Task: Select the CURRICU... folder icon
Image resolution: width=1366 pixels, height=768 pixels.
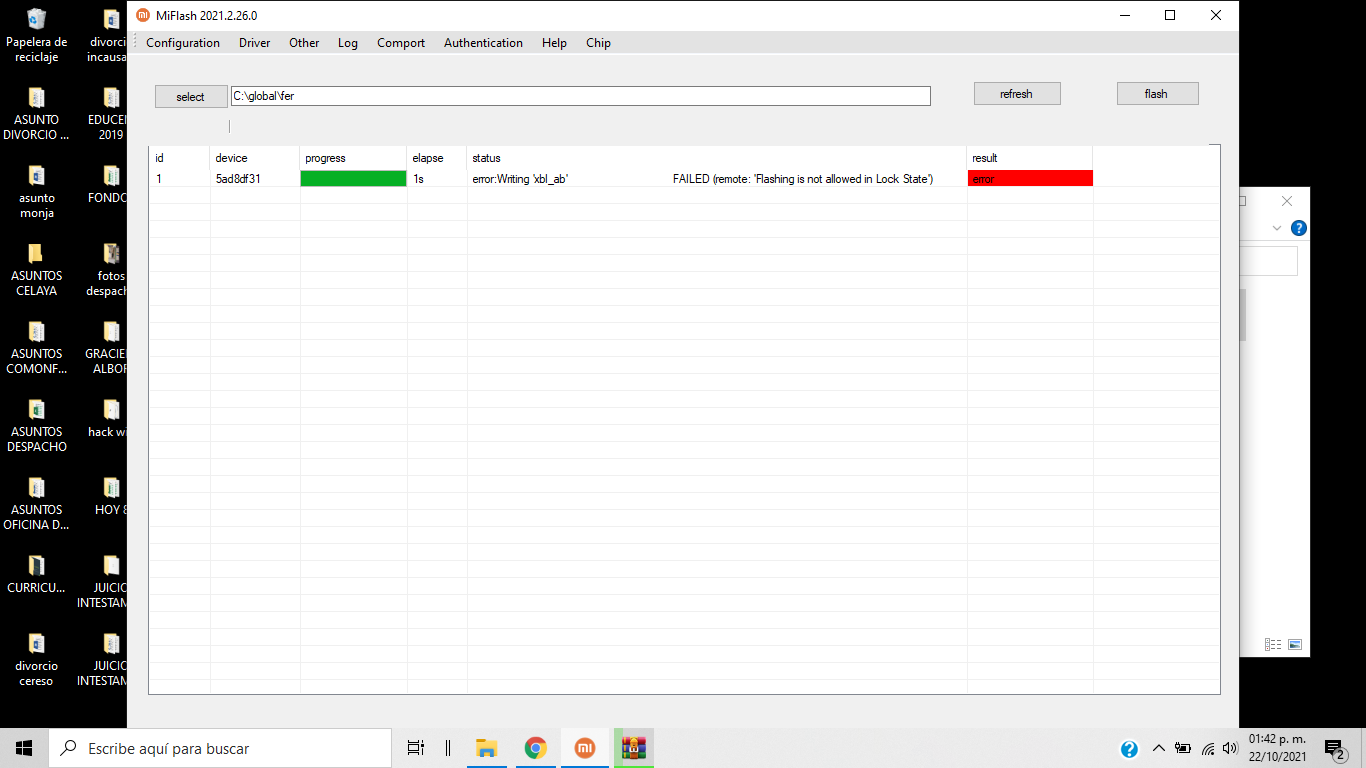Action: pos(37,573)
